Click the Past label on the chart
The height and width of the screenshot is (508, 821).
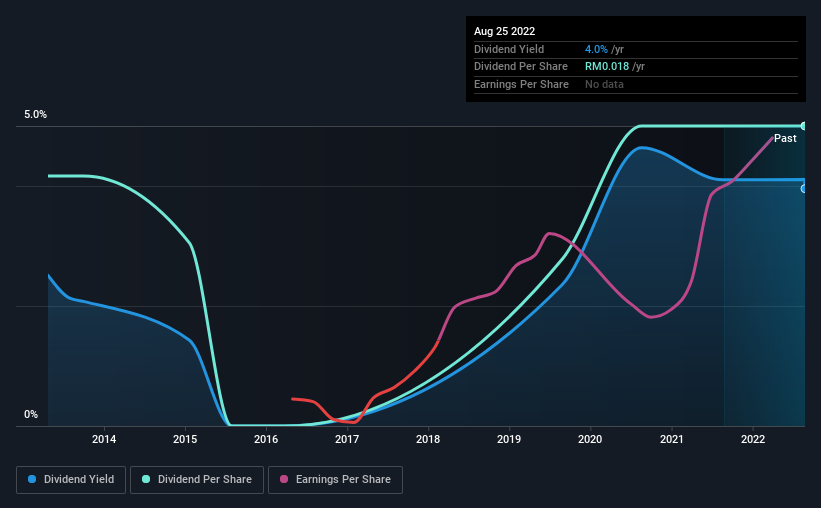click(x=785, y=138)
